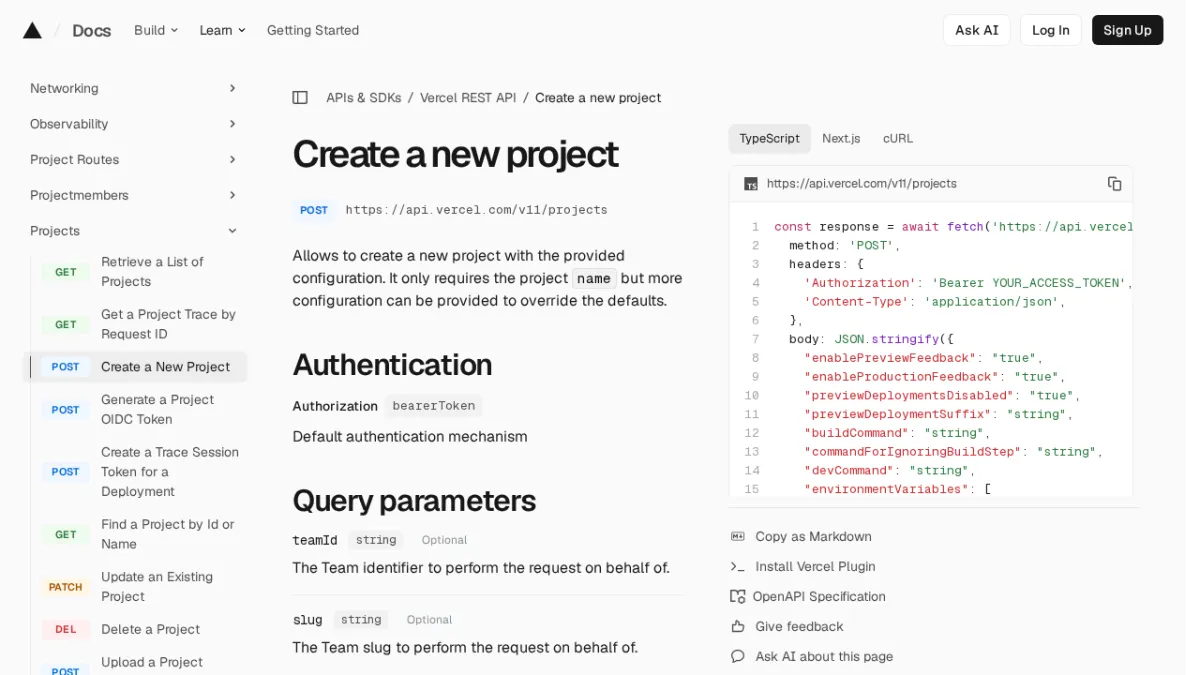The height and width of the screenshot is (675, 1200).
Task: Open Get a Project Trace by Request ID
Action: tap(168, 324)
